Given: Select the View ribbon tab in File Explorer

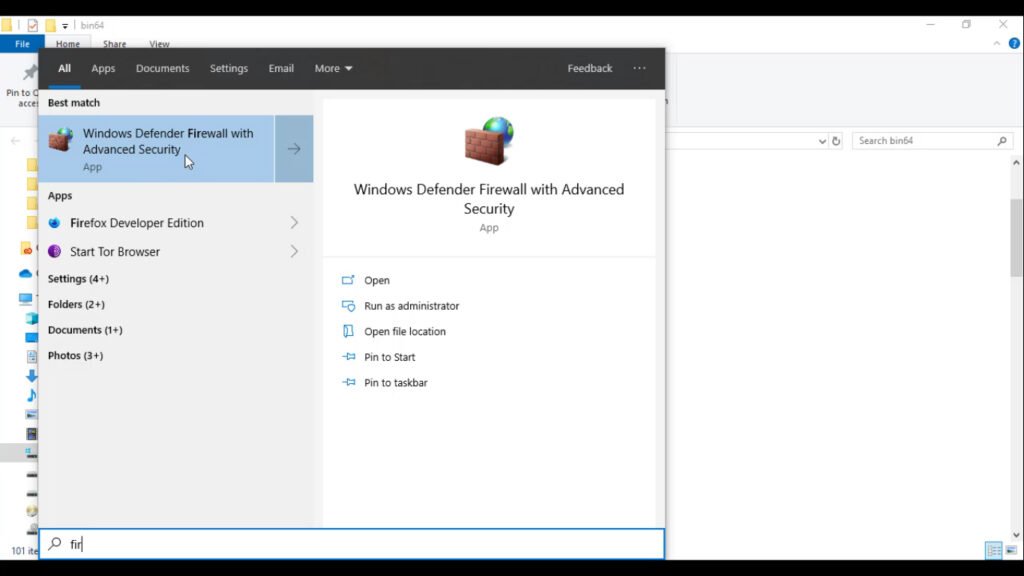Looking at the screenshot, I should 159,44.
